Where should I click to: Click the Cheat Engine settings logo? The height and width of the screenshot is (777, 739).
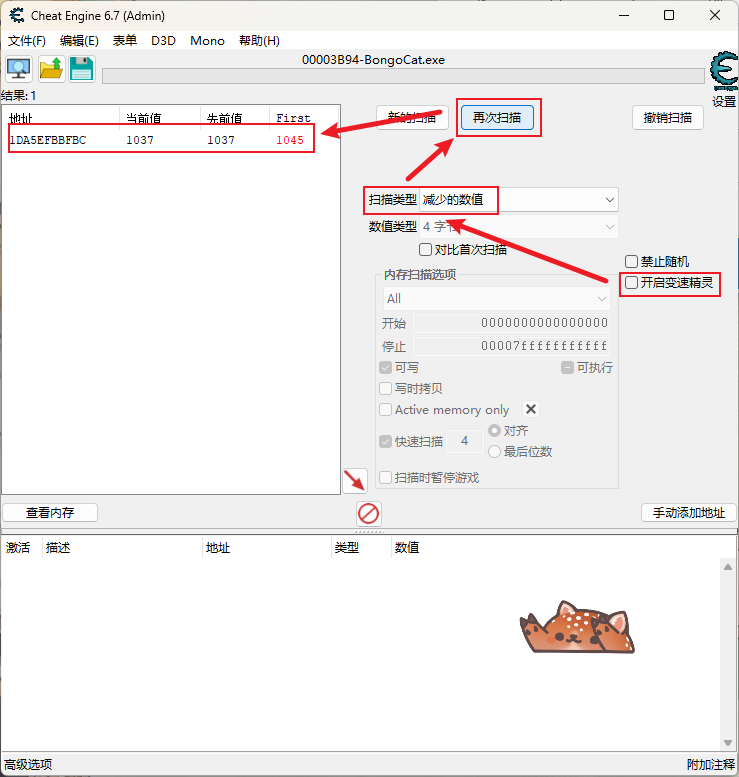pyautogui.click(x=722, y=72)
